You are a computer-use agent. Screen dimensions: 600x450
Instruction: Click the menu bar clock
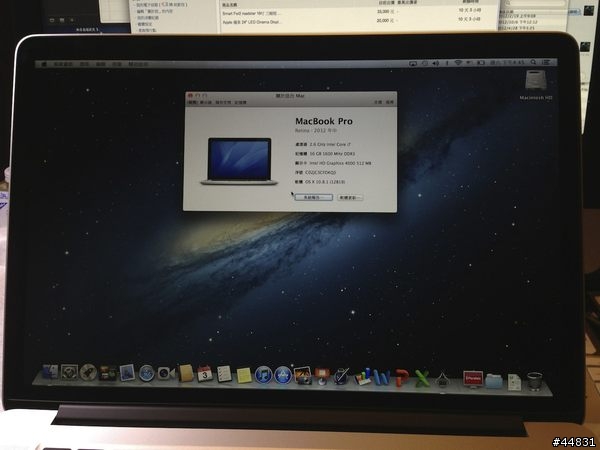coord(507,62)
